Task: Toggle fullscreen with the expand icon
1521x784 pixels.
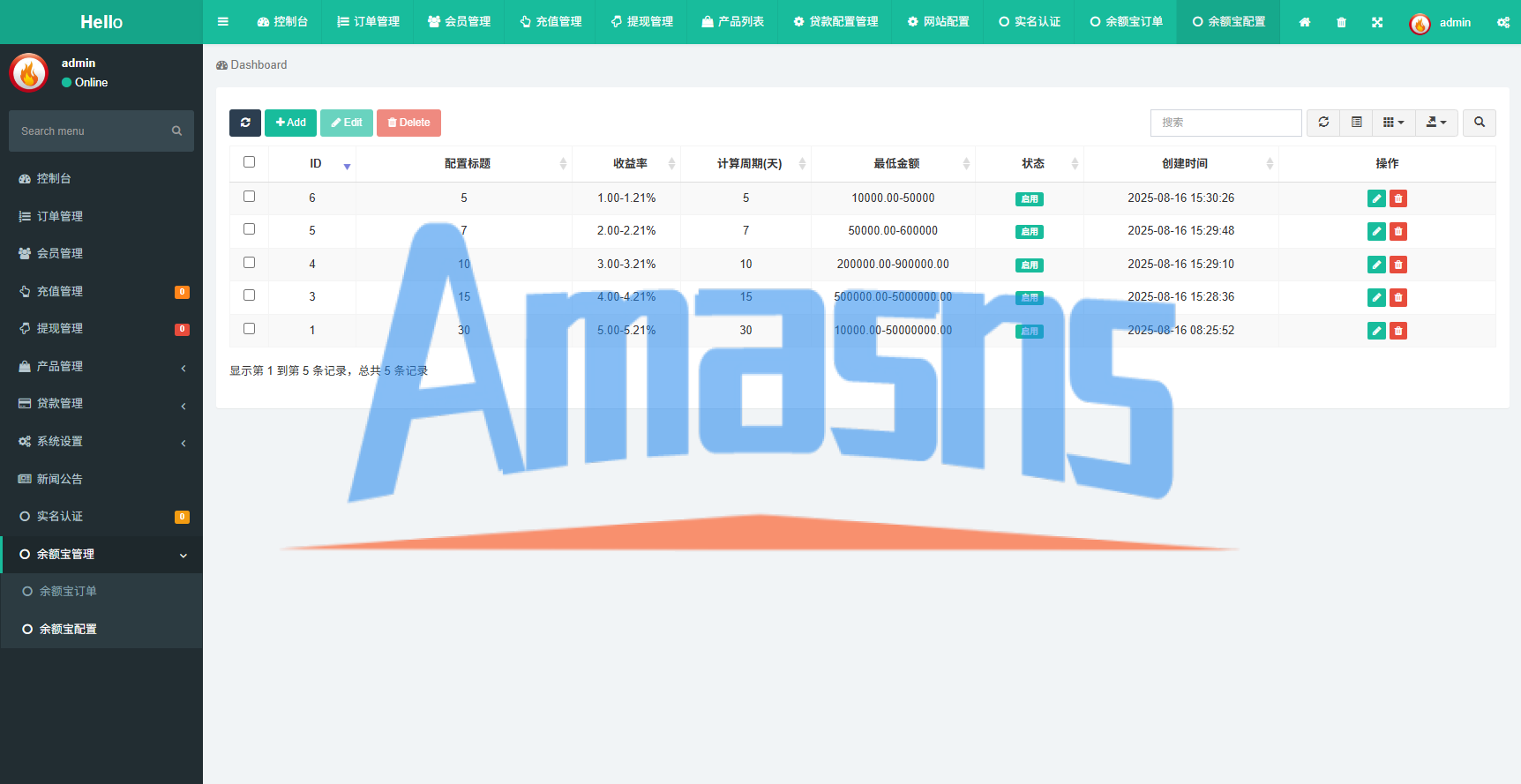Action: pyautogui.click(x=1377, y=22)
